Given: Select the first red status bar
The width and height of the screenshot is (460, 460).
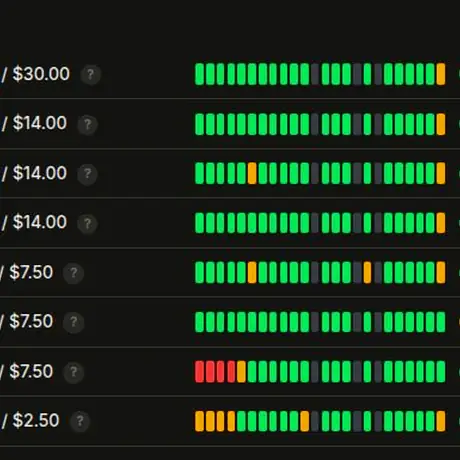Looking at the screenshot, I should coord(199,371).
